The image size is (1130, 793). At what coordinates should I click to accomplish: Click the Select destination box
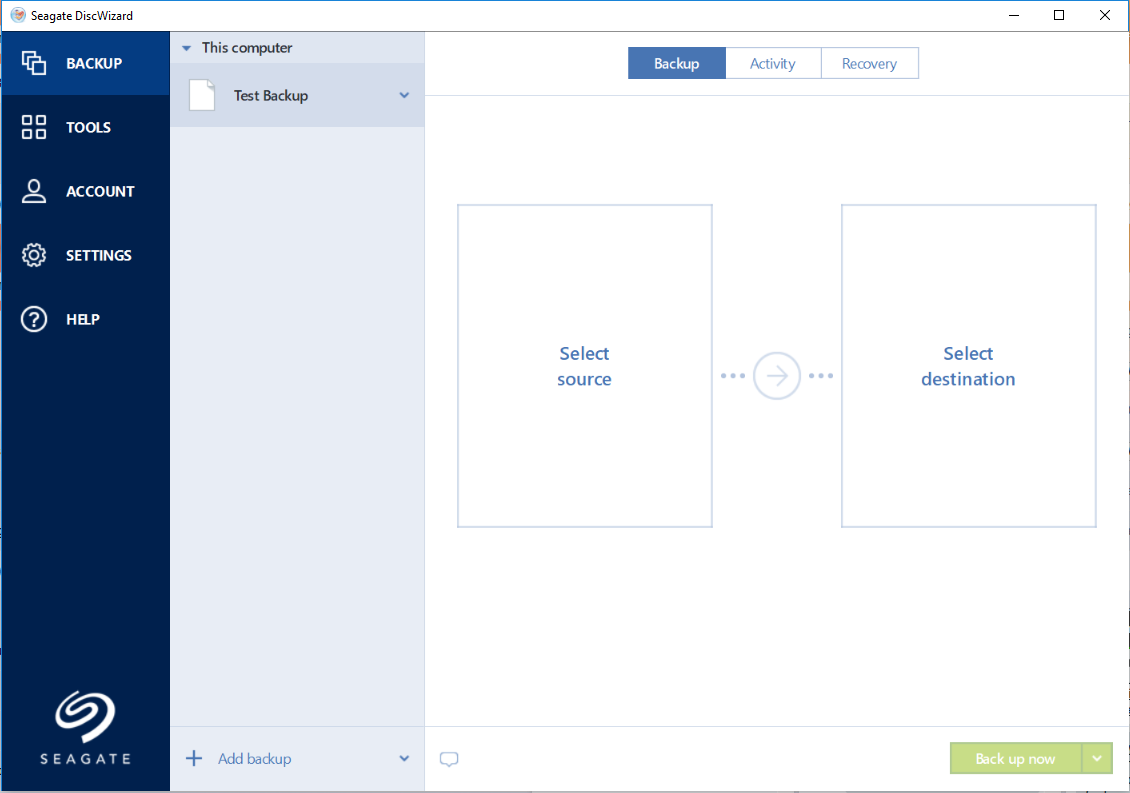tap(969, 366)
